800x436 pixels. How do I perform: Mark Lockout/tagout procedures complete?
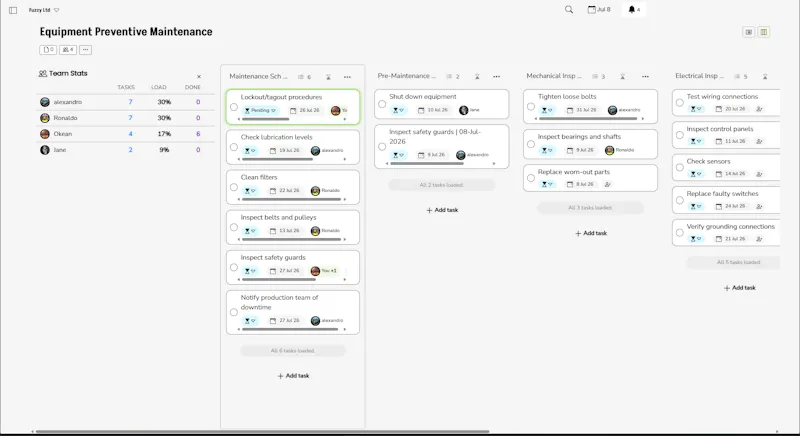click(234, 107)
